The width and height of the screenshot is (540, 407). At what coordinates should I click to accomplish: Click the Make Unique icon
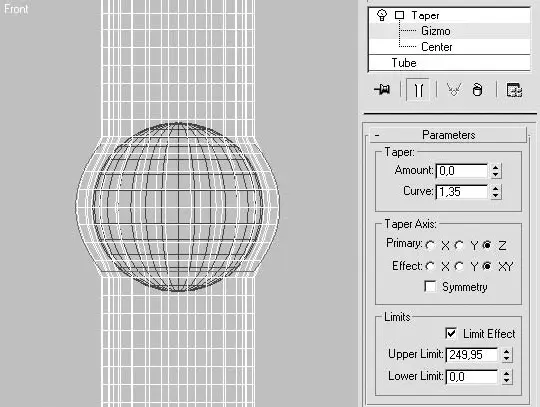[454, 90]
